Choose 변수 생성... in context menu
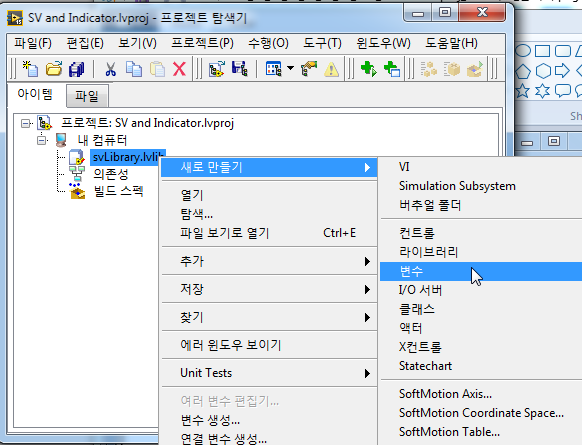 click(269, 421)
